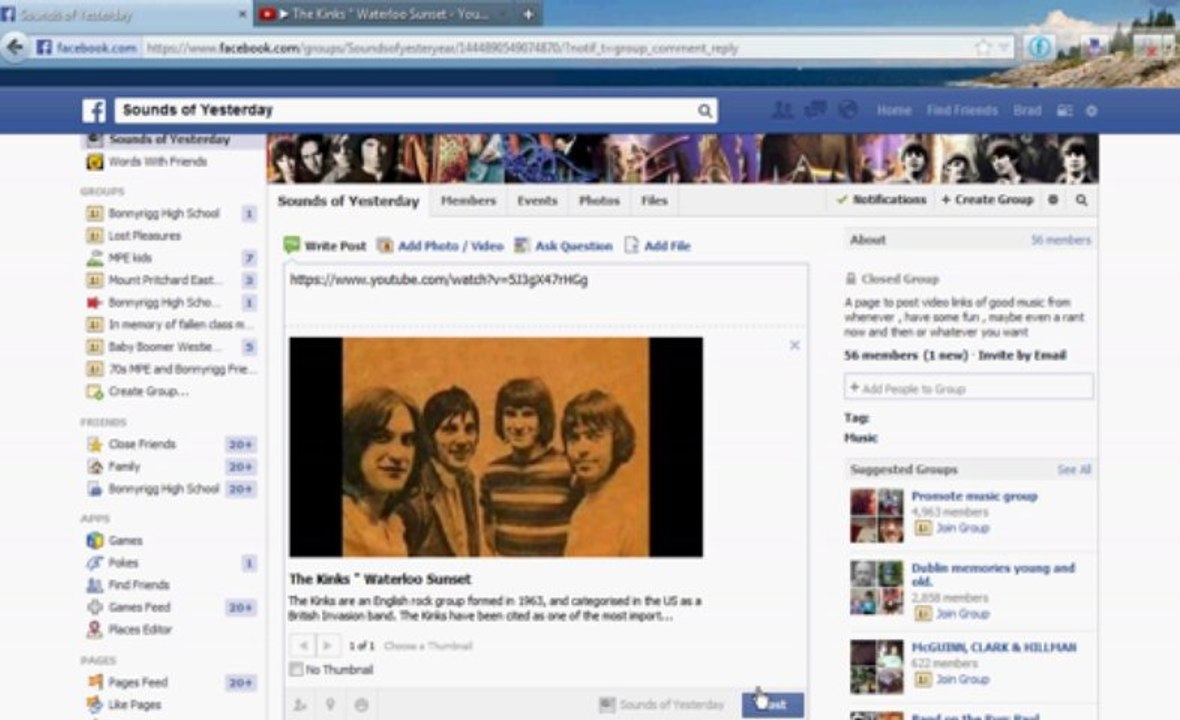Open Words With Friends in sidebar
Screen dimensions: 1180x720
(x=157, y=162)
